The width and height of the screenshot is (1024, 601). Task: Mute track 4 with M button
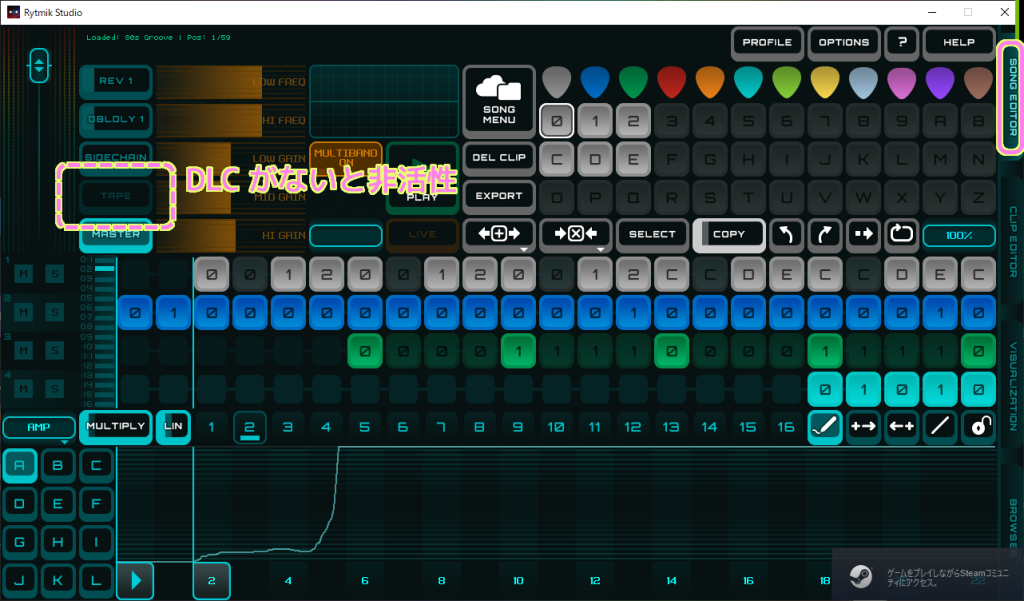(24, 389)
